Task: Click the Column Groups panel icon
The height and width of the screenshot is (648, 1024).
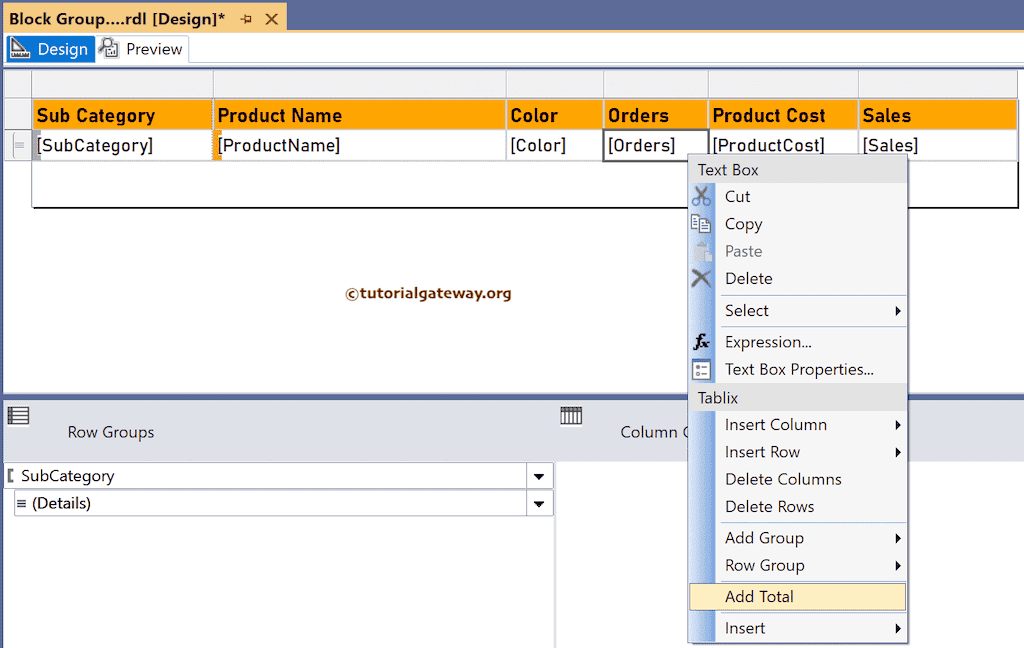Action: 570,415
